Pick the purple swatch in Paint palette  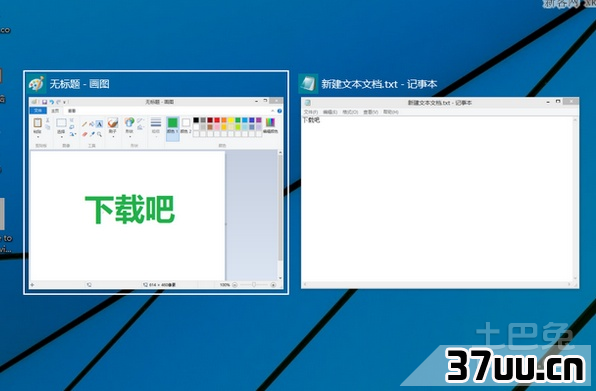(259, 120)
